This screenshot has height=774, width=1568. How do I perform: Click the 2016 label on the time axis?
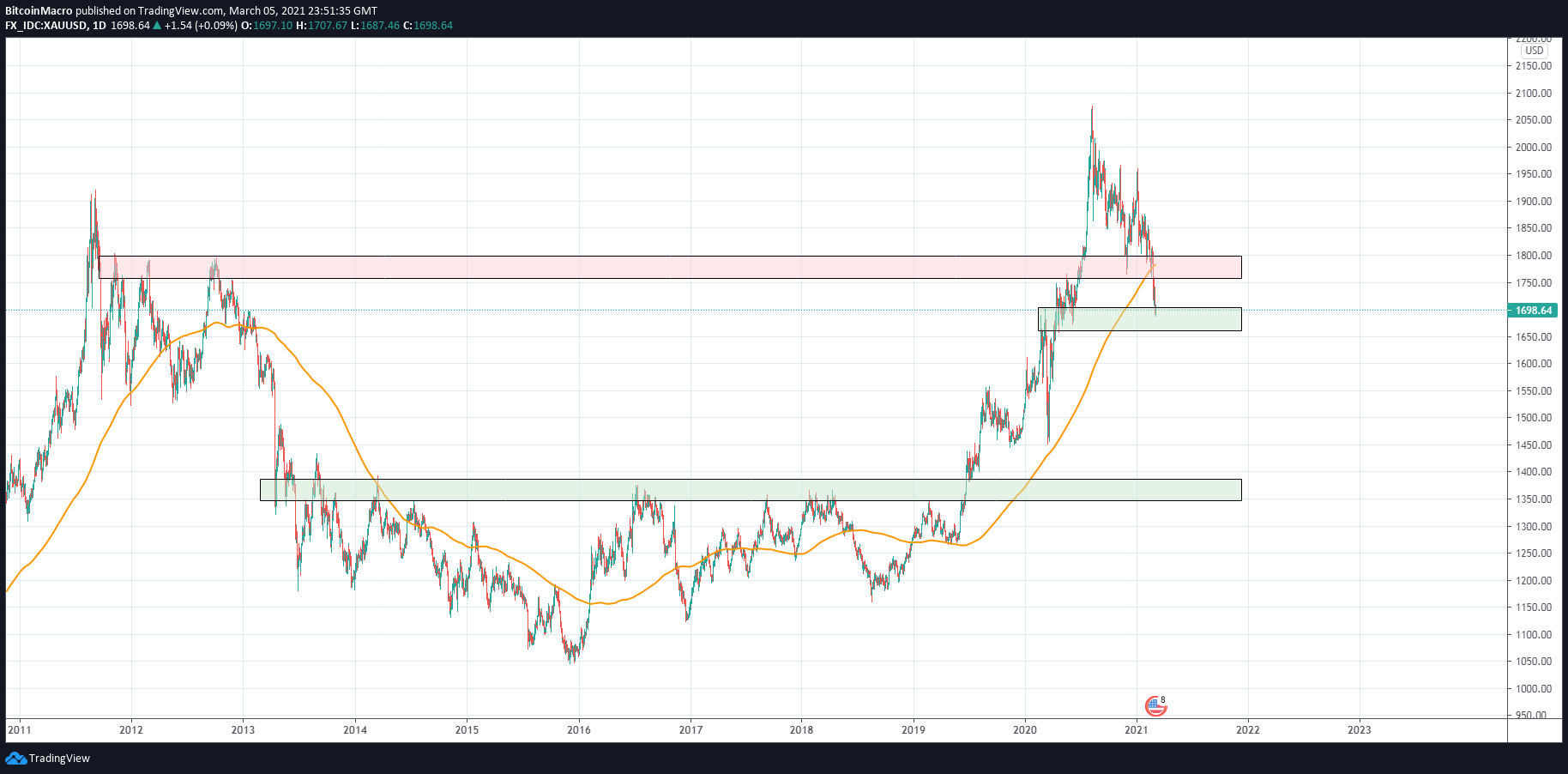(x=579, y=730)
